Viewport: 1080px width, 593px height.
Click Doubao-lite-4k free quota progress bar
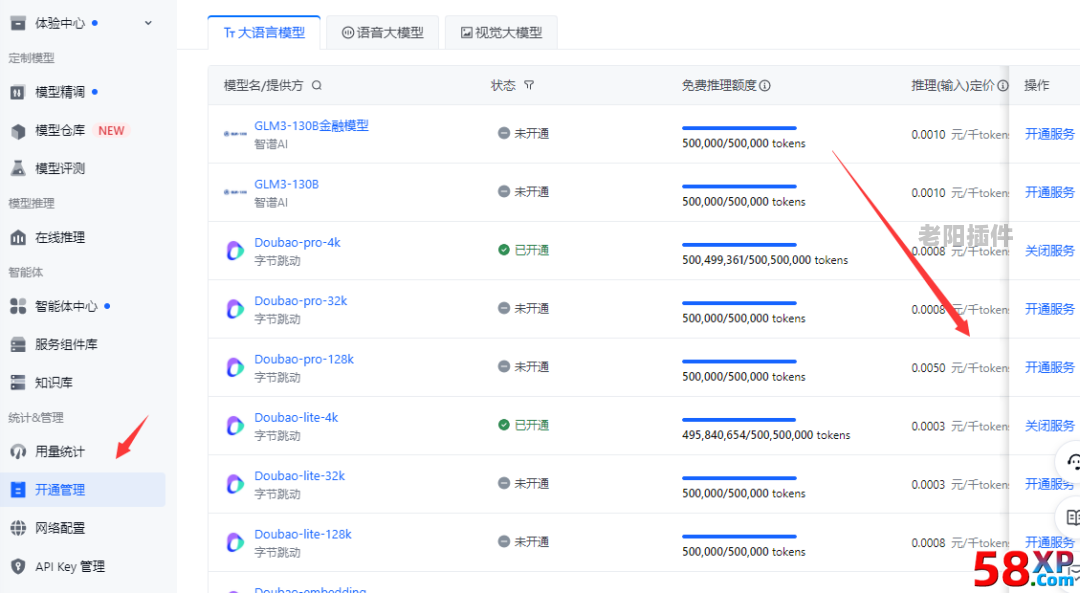point(739,419)
